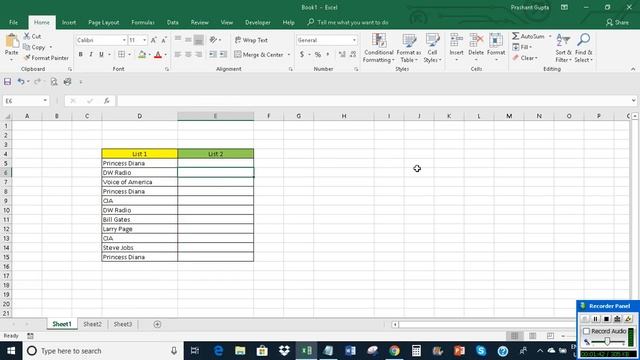Viewport: 640px width, 360px height.
Task: Apply Comma style
Action: tap(328, 54)
